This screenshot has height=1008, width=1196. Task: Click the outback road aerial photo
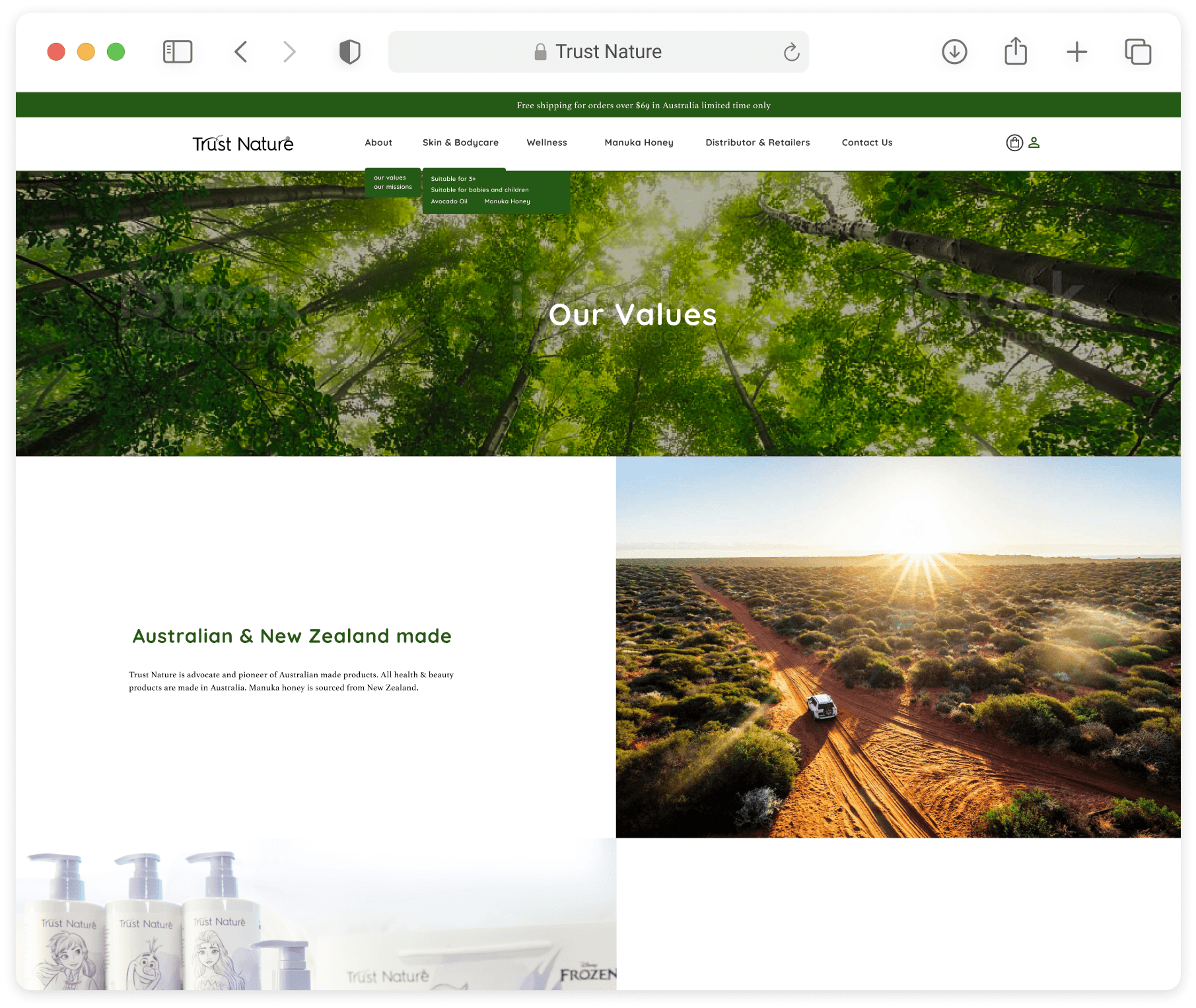pyautogui.click(x=898, y=647)
